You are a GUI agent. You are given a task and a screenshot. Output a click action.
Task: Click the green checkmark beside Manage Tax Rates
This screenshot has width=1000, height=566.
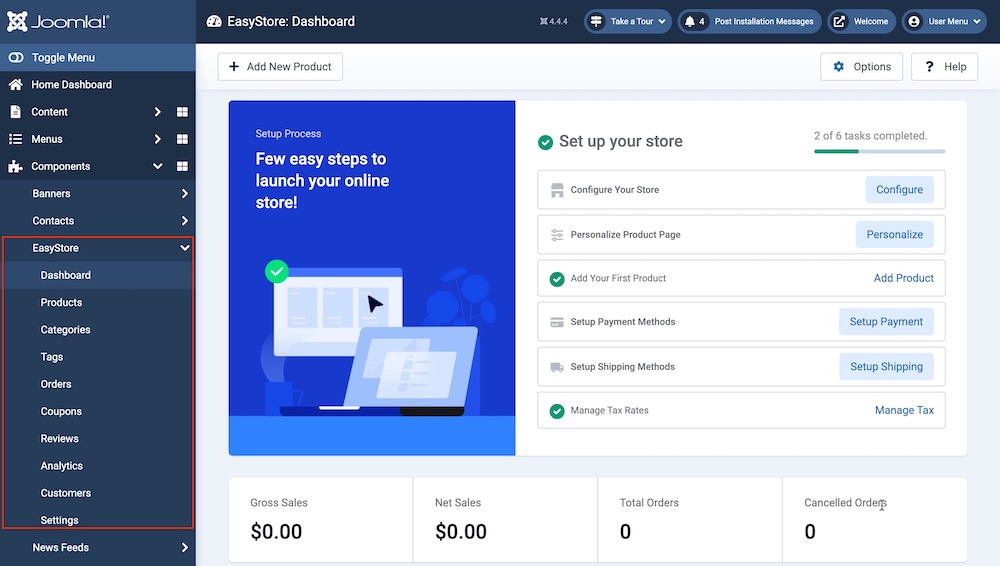[557, 411]
